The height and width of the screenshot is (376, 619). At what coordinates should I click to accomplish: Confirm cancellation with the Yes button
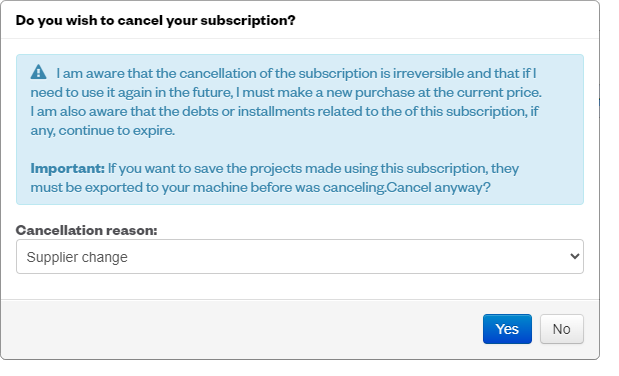click(507, 329)
